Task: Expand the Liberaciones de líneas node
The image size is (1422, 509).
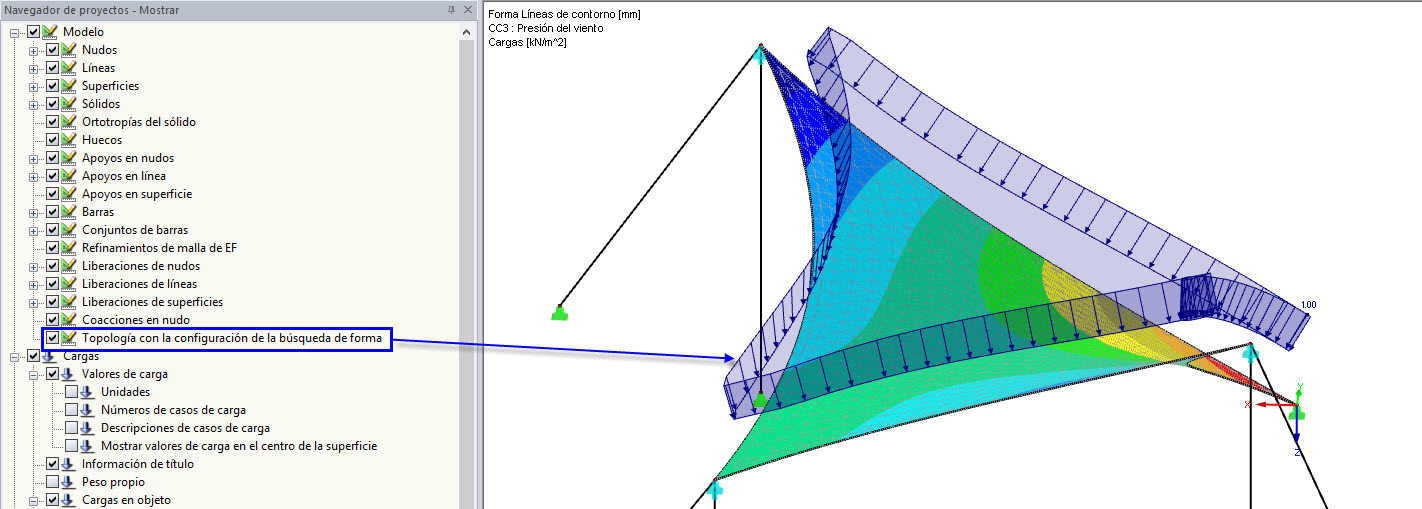Action: [34, 284]
